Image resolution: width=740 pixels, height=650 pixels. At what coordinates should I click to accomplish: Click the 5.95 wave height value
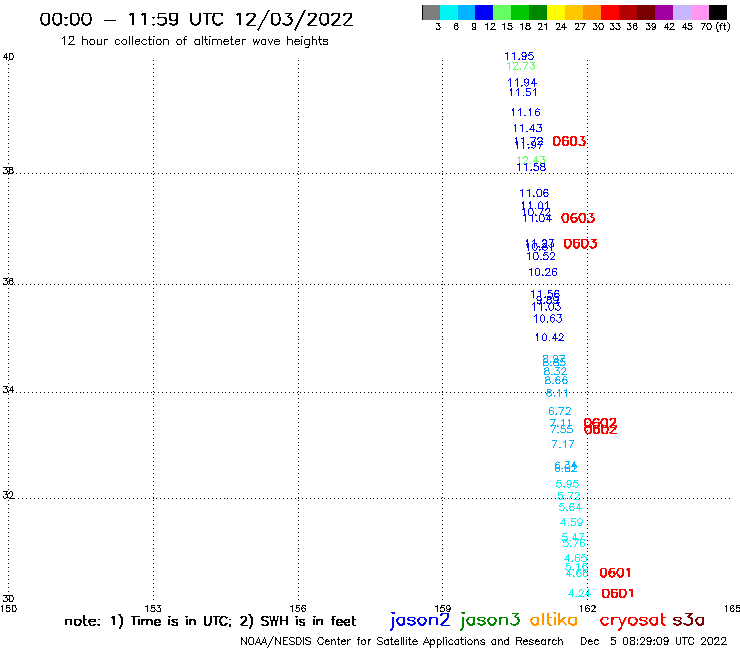pyautogui.click(x=567, y=484)
